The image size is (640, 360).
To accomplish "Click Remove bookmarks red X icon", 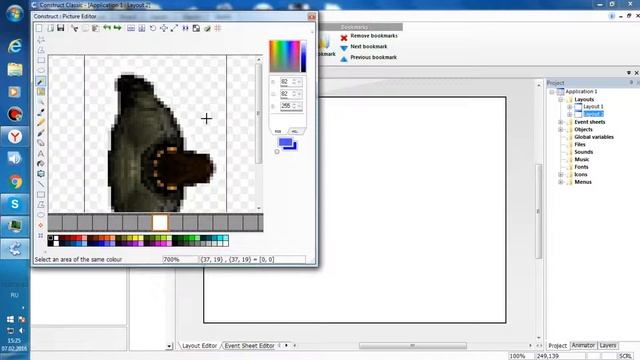I will pos(344,38).
